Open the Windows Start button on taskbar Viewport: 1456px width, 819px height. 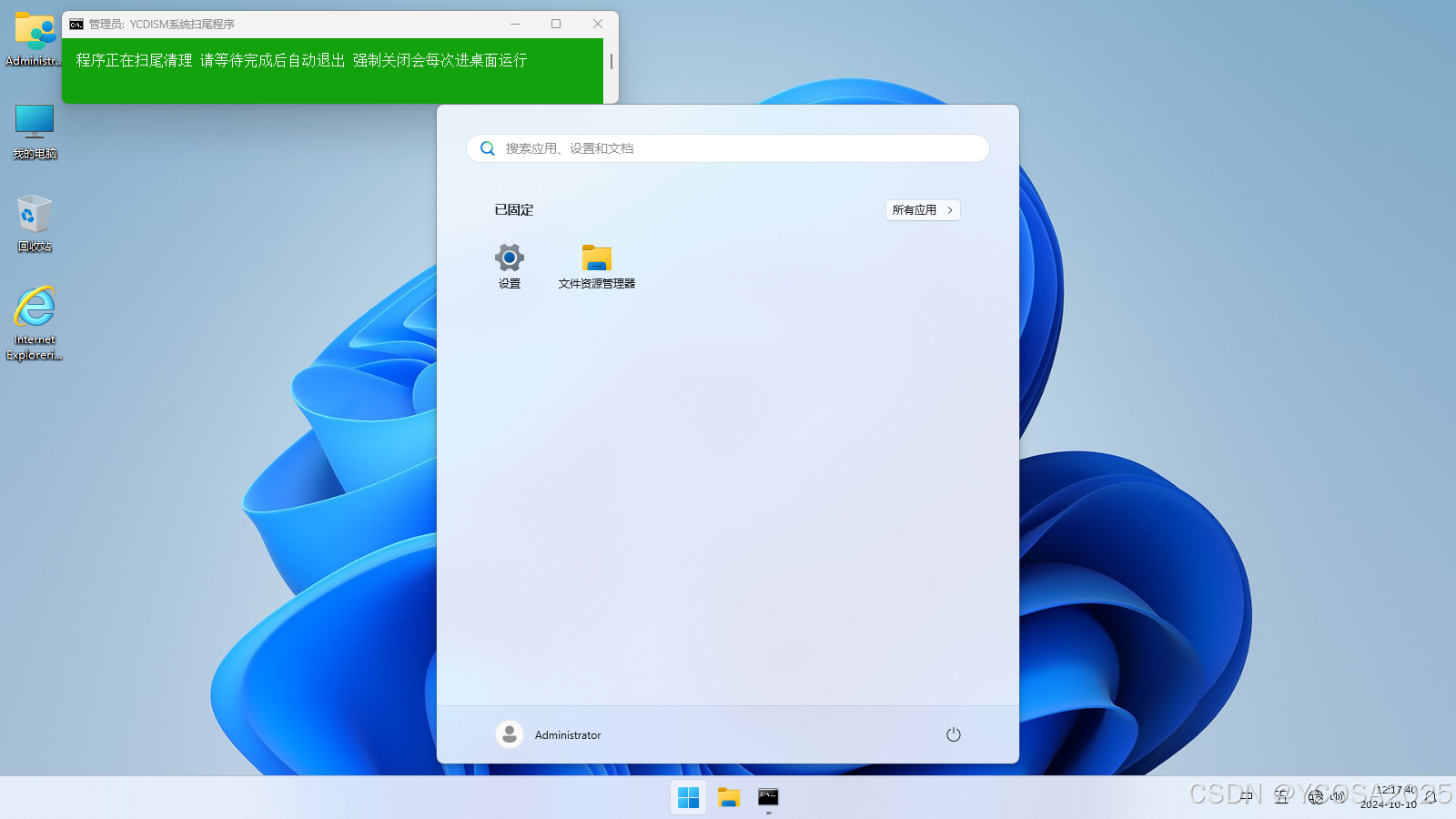click(689, 797)
